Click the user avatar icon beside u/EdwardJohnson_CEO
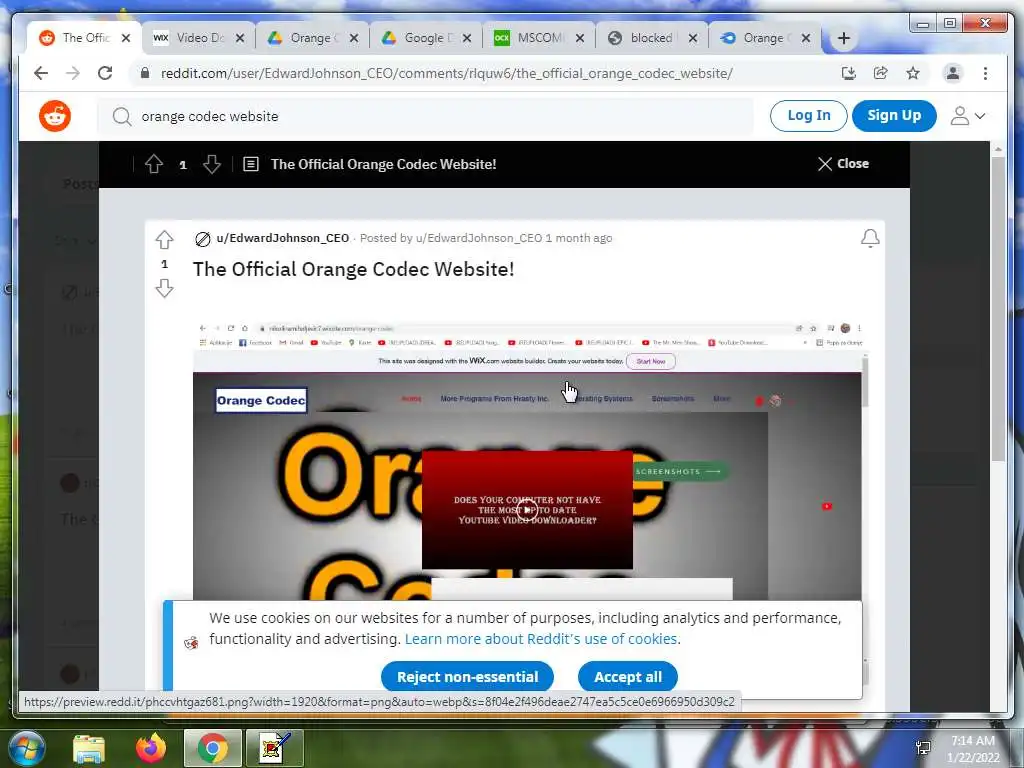 point(202,239)
